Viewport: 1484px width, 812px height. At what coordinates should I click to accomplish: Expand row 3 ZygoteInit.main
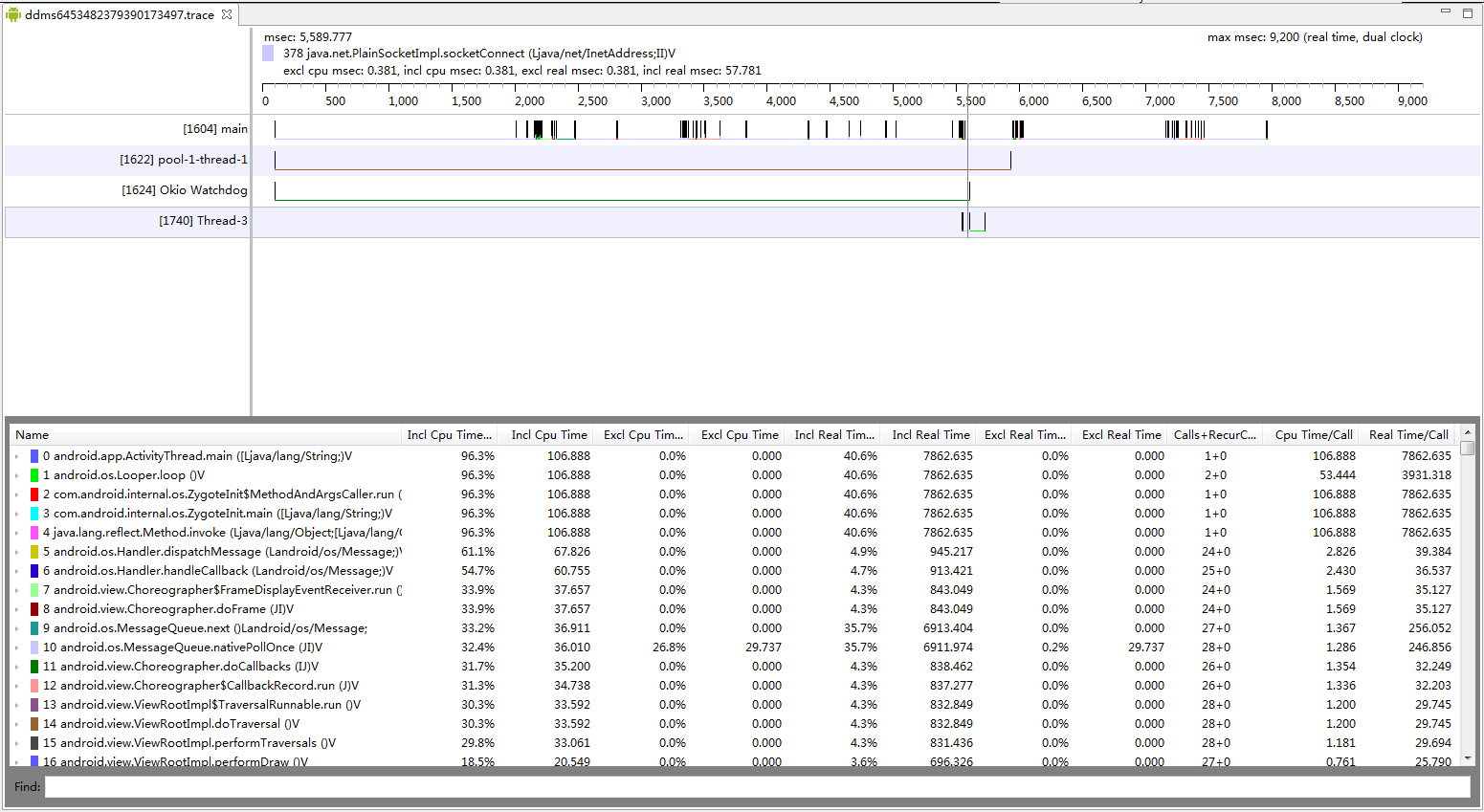16,514
